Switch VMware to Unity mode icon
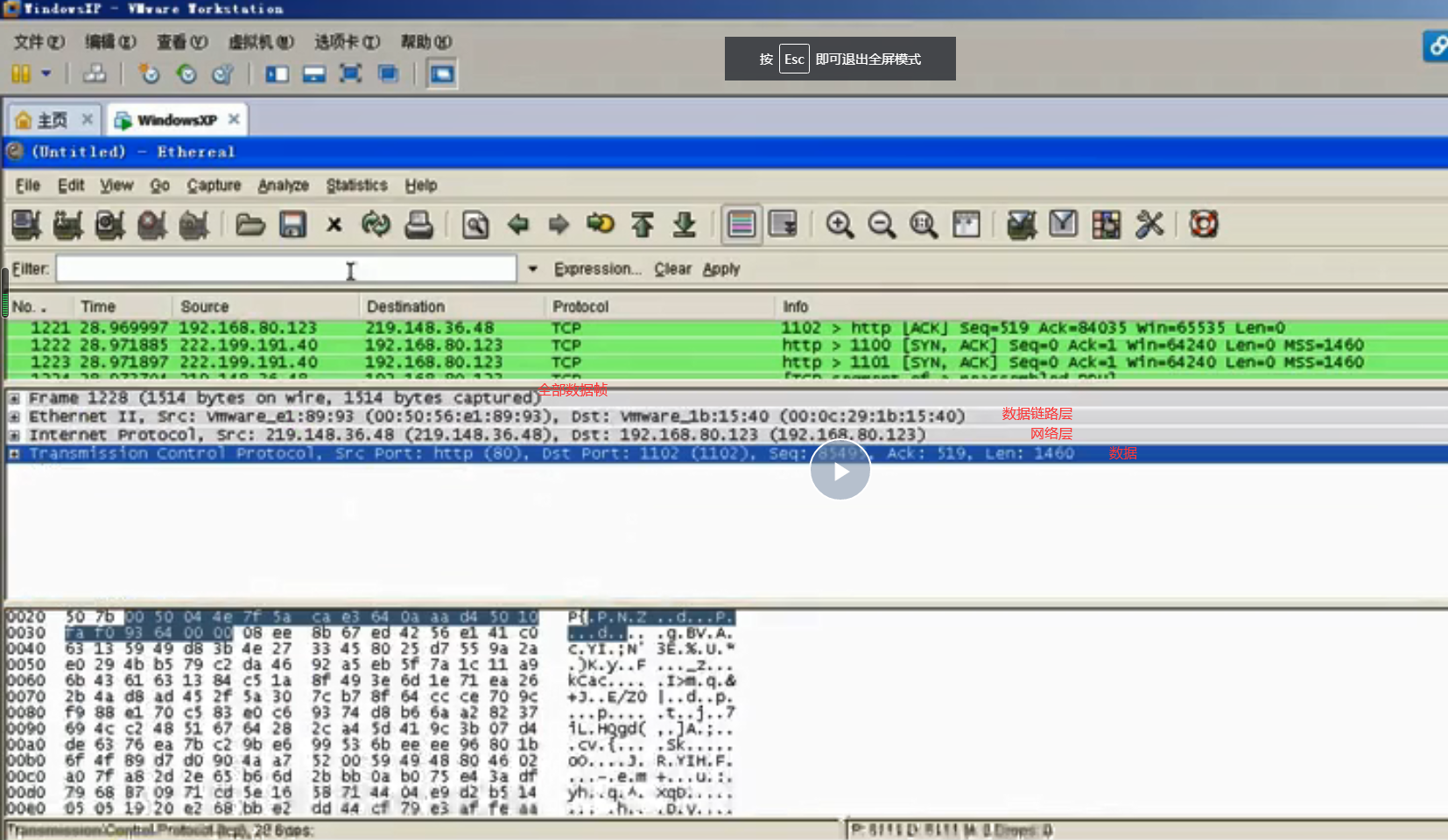Image resolution: width=1448 pixels, height=840 pixels. (x=388, y=74)
